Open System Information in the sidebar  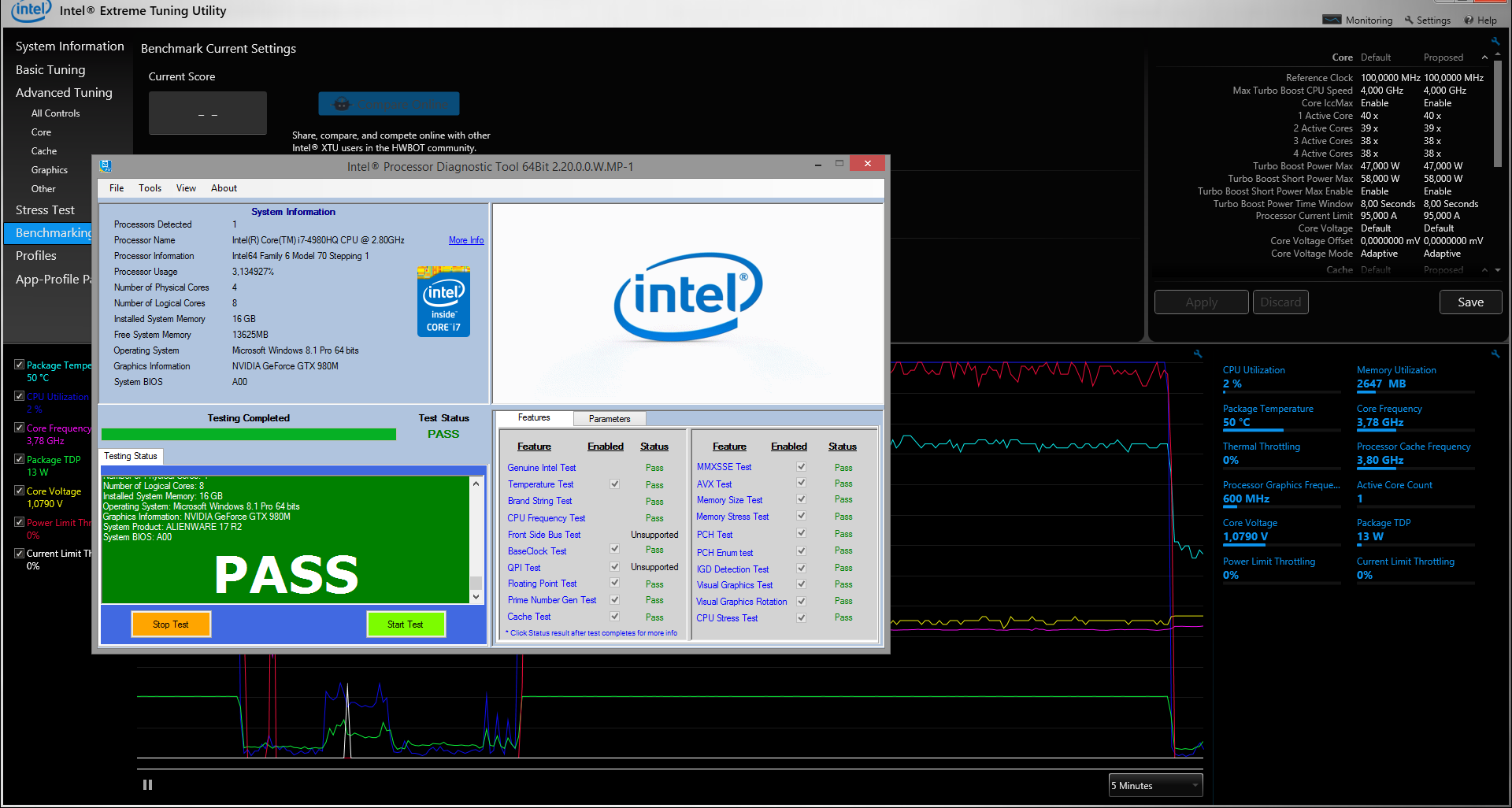tap(70, 46)
